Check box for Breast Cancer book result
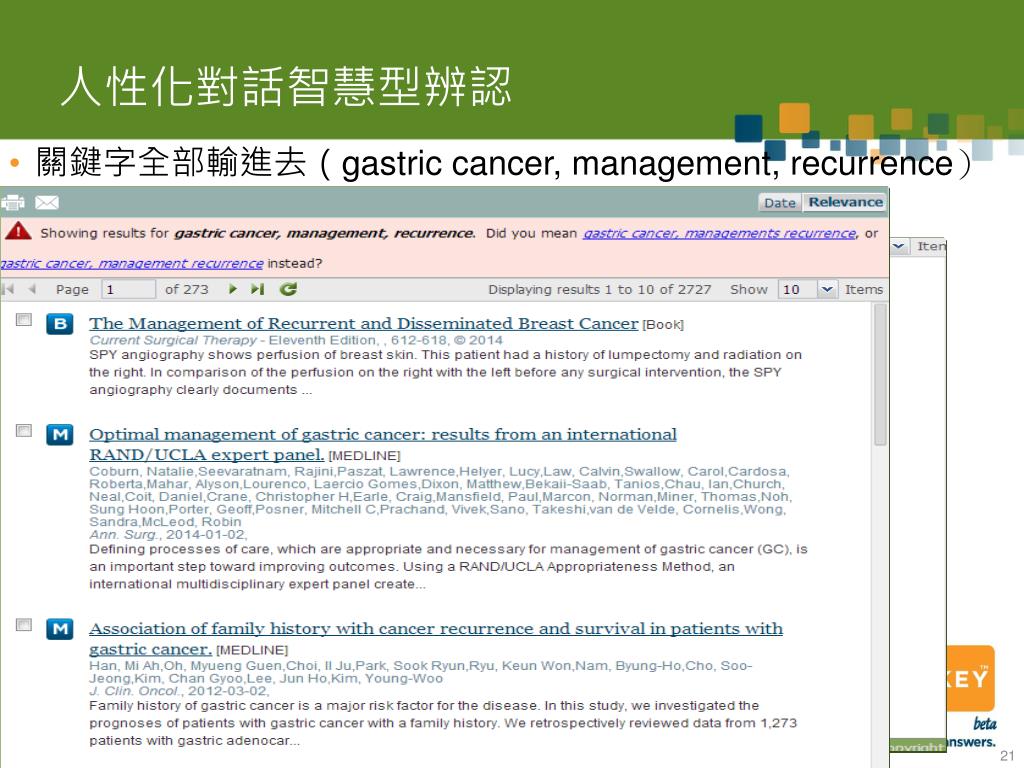 pyautogui.click(x=24, y=319)
